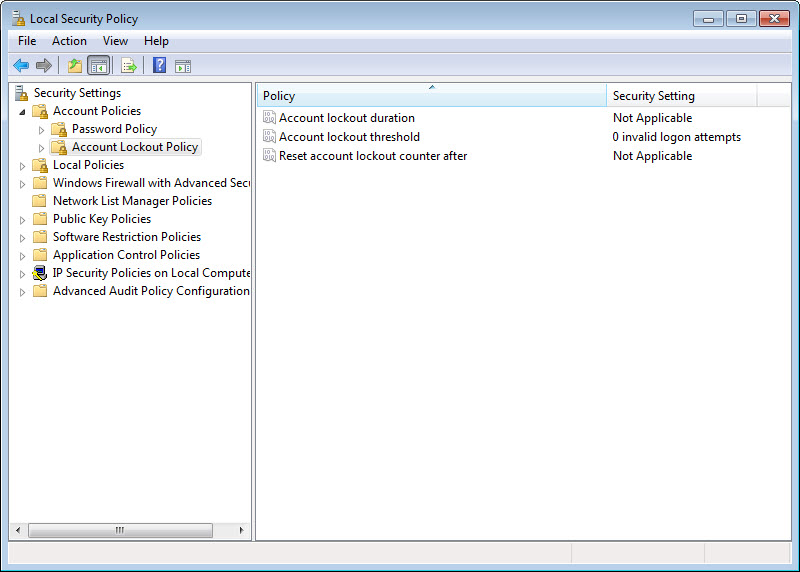Click the Up One Level folder icon
800x572 pixels.
tap(75, 66)
